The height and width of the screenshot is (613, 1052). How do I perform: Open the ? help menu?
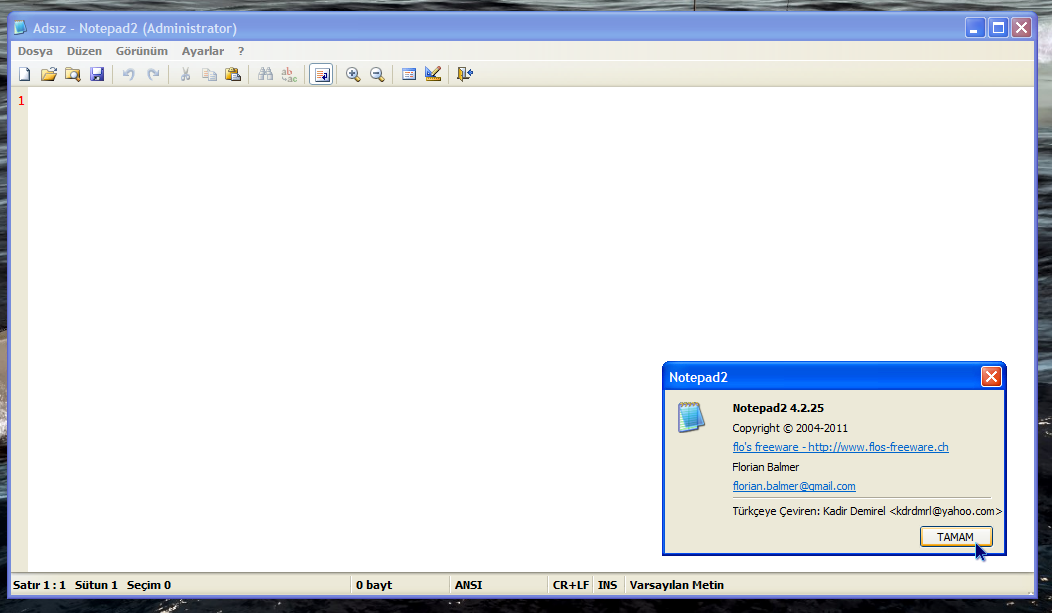(241, 51)
